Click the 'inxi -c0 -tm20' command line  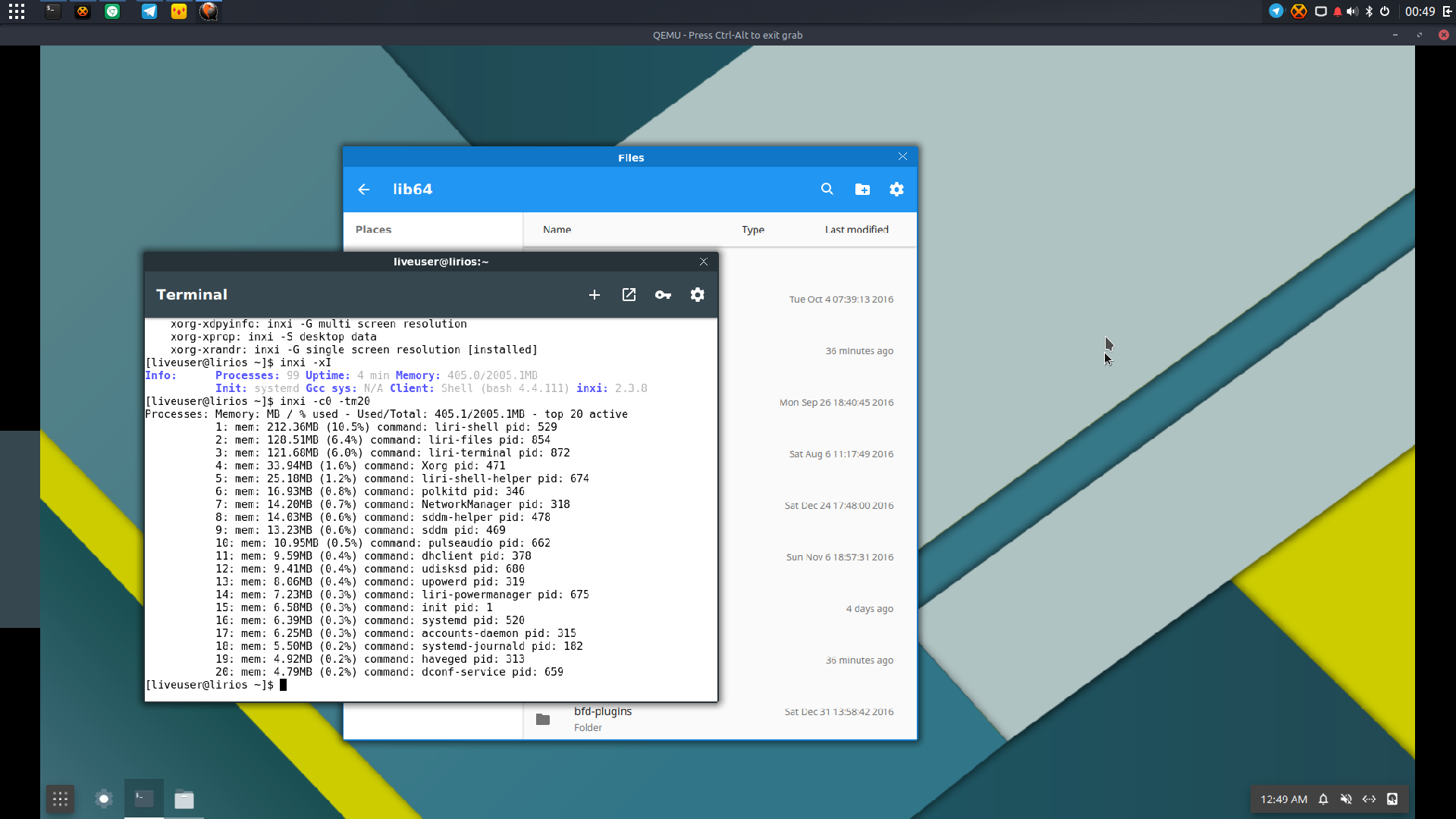click(x=325, y=401)
